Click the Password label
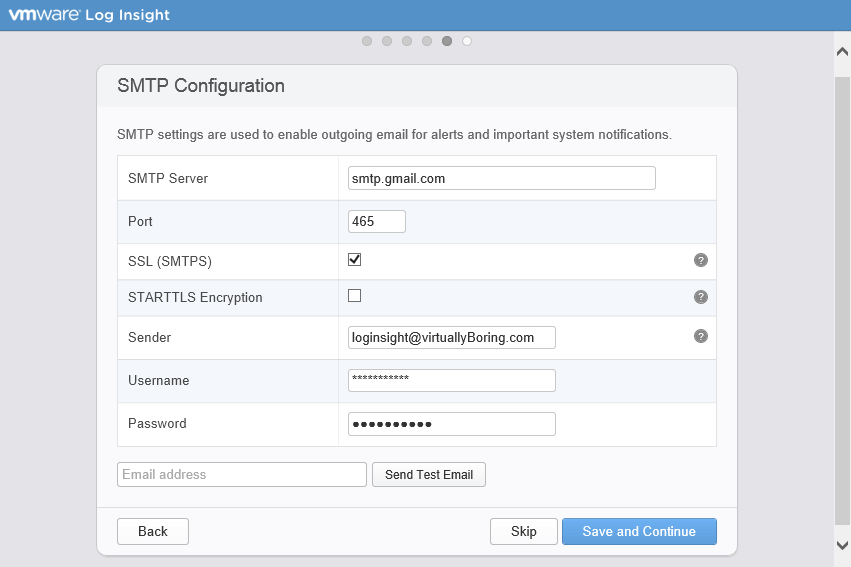 157,423
